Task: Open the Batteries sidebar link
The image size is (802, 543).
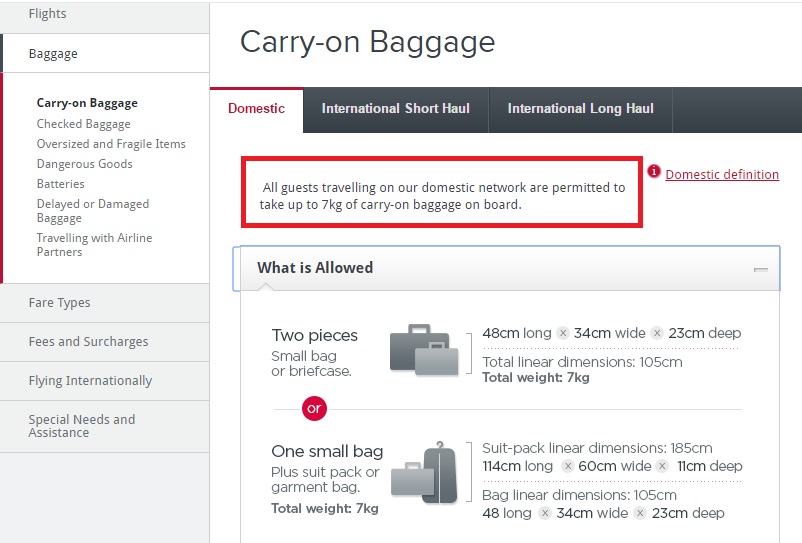Action: (60, 184)
